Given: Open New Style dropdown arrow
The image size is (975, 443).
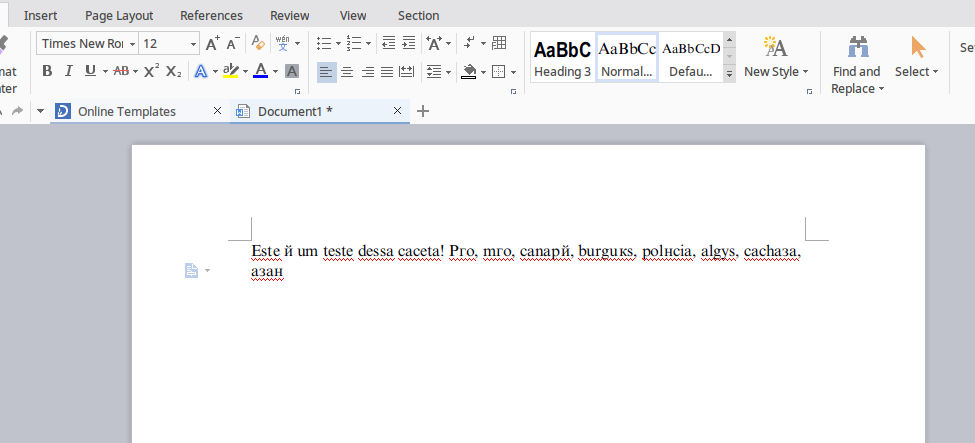Looking at the screenshot, I should tap(805, 72).
